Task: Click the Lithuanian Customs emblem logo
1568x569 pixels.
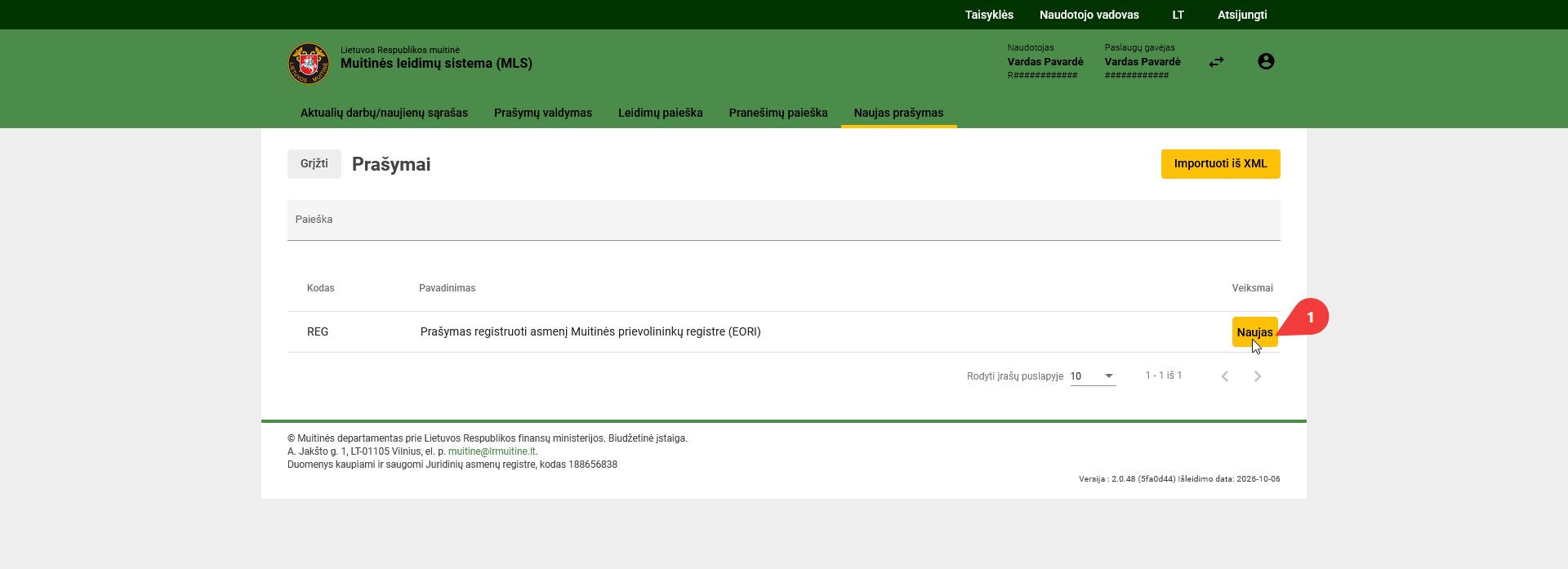Action: tap(309, 64)
